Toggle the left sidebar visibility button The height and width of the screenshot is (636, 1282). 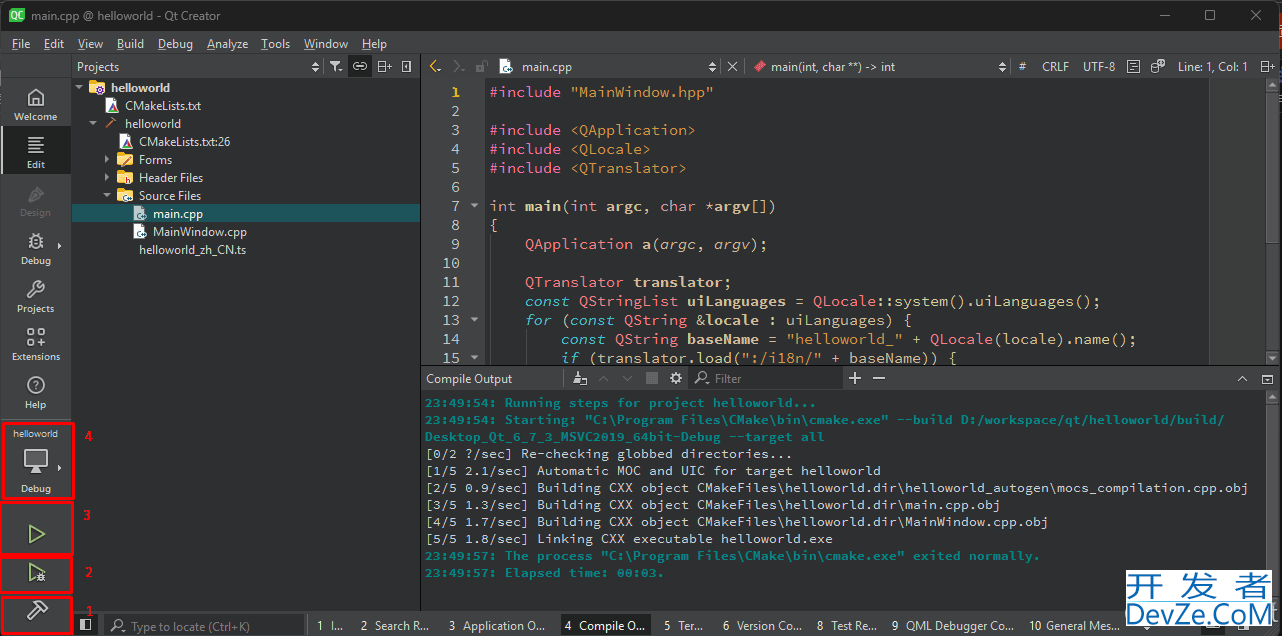click(86, 625)
